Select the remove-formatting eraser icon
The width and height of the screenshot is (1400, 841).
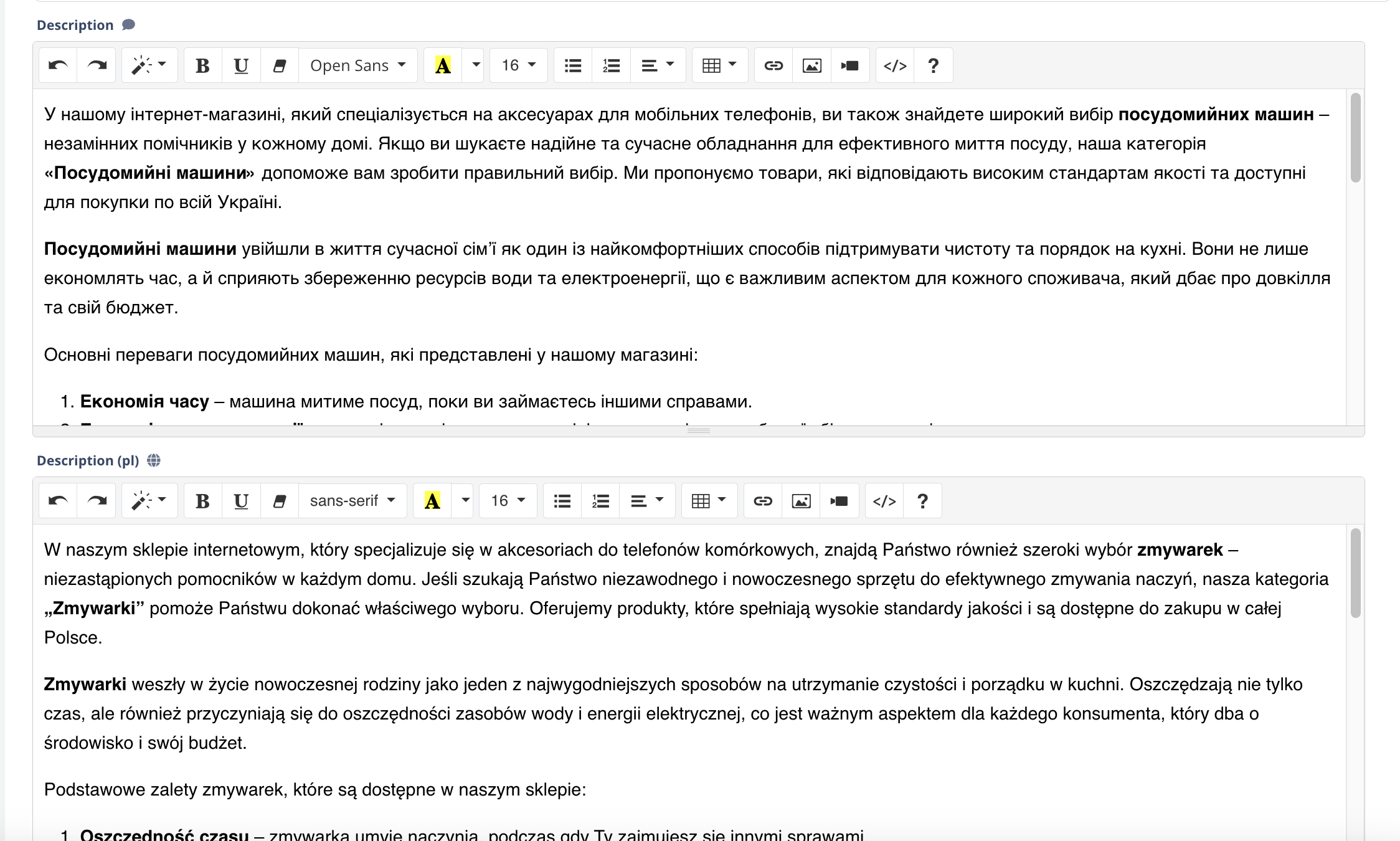click(x=280, y=65)
